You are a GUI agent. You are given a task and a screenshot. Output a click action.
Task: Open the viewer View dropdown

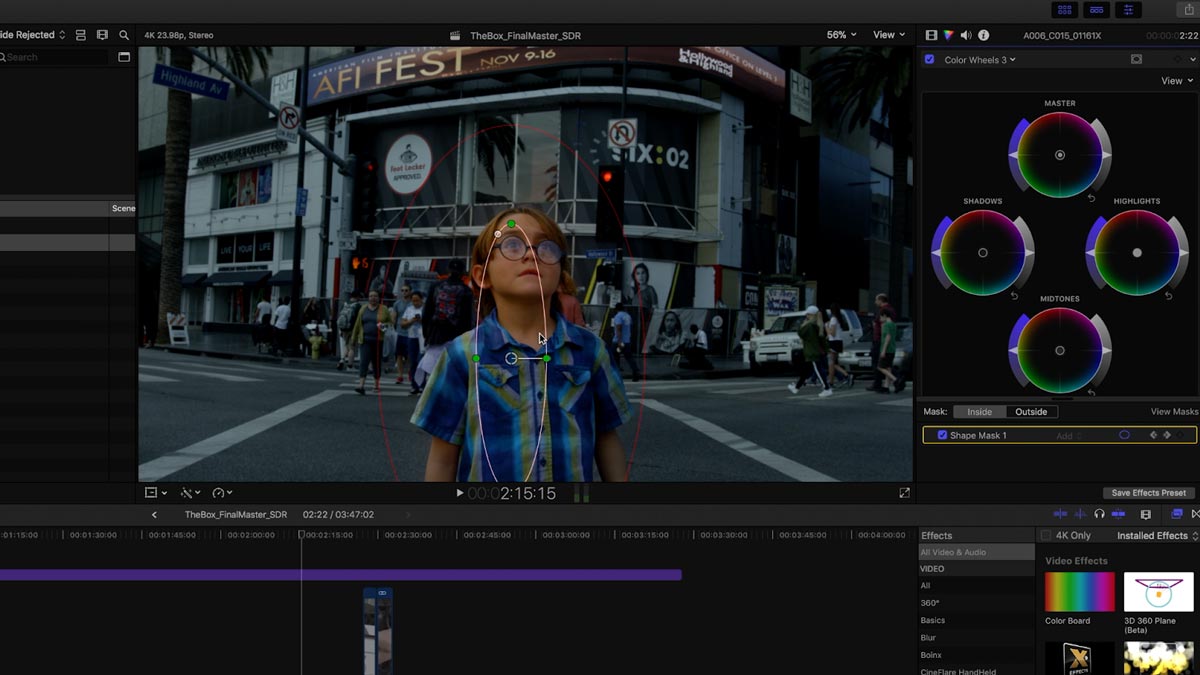click(889, 35)
